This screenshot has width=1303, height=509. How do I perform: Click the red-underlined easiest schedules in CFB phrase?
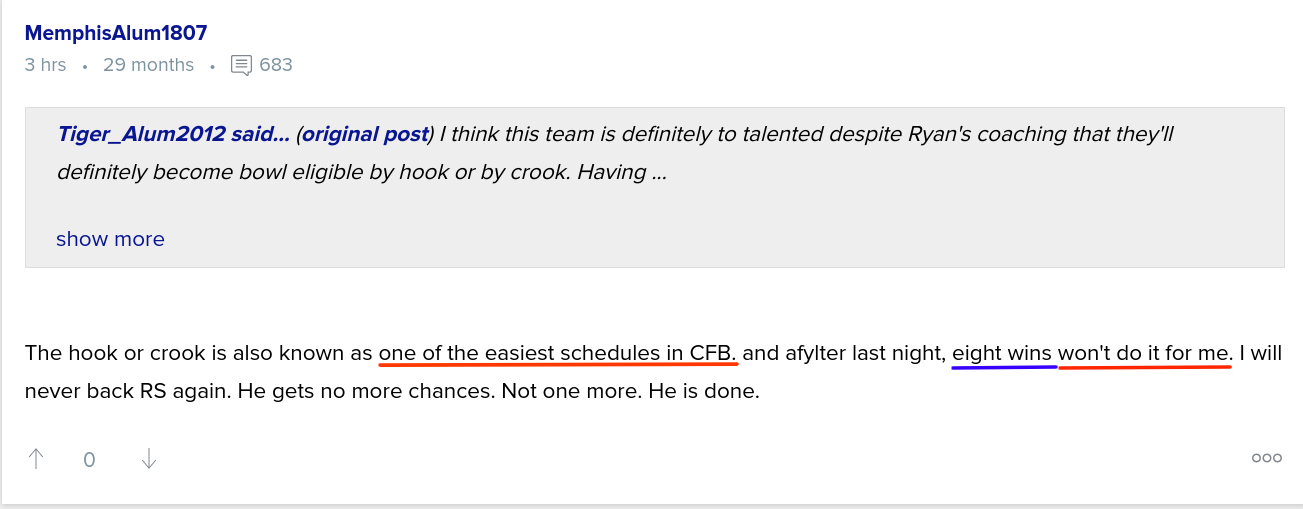[x=558, y=353]
